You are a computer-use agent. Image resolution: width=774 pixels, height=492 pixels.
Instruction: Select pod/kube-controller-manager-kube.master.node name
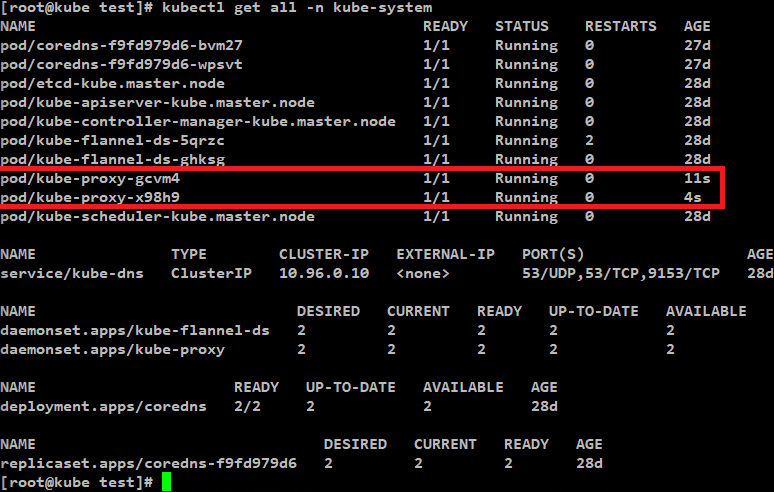198,121
